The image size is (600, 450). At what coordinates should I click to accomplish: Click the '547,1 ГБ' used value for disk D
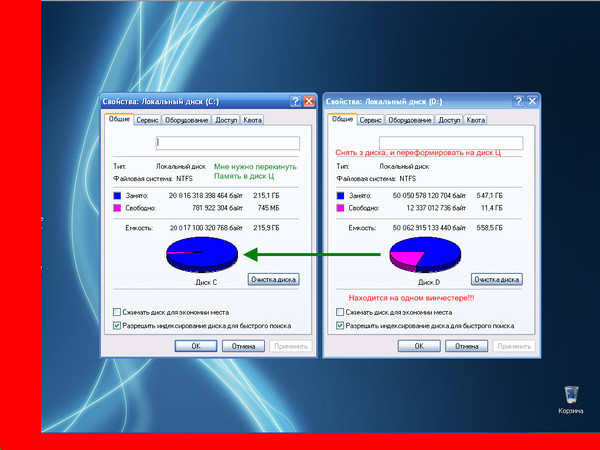pos(489,196)
